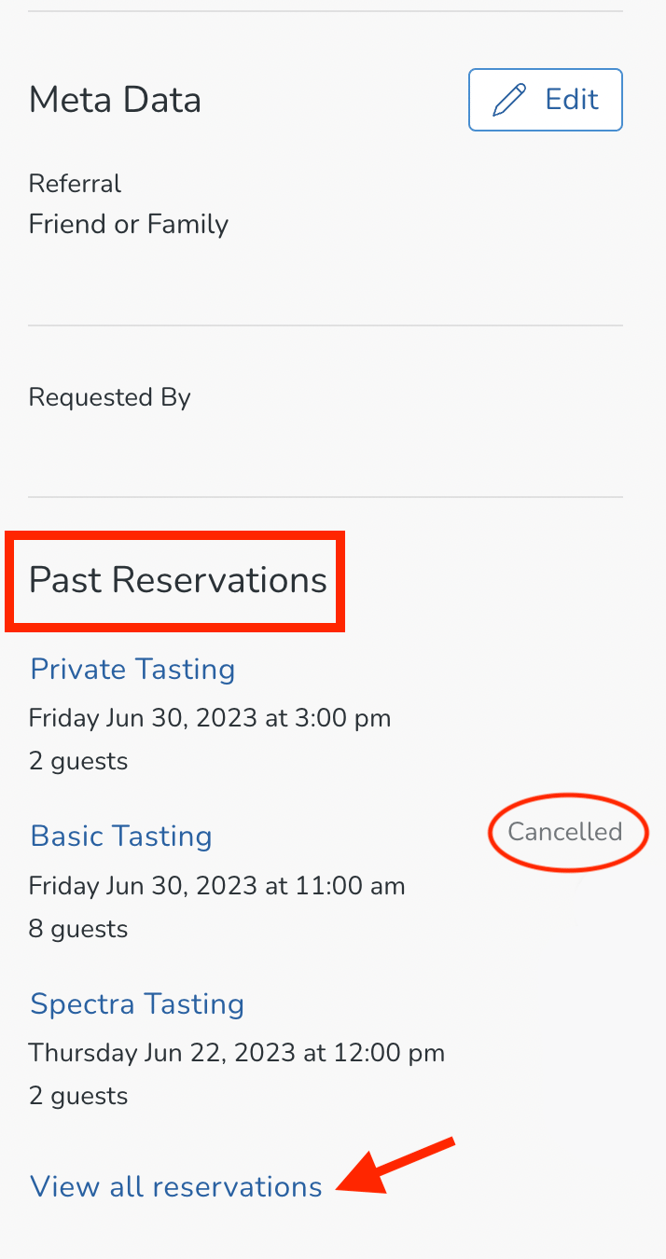Edit the Meta Data section
The width and height of the screenshot is (666, 1259).
click(x=545, y=99)
